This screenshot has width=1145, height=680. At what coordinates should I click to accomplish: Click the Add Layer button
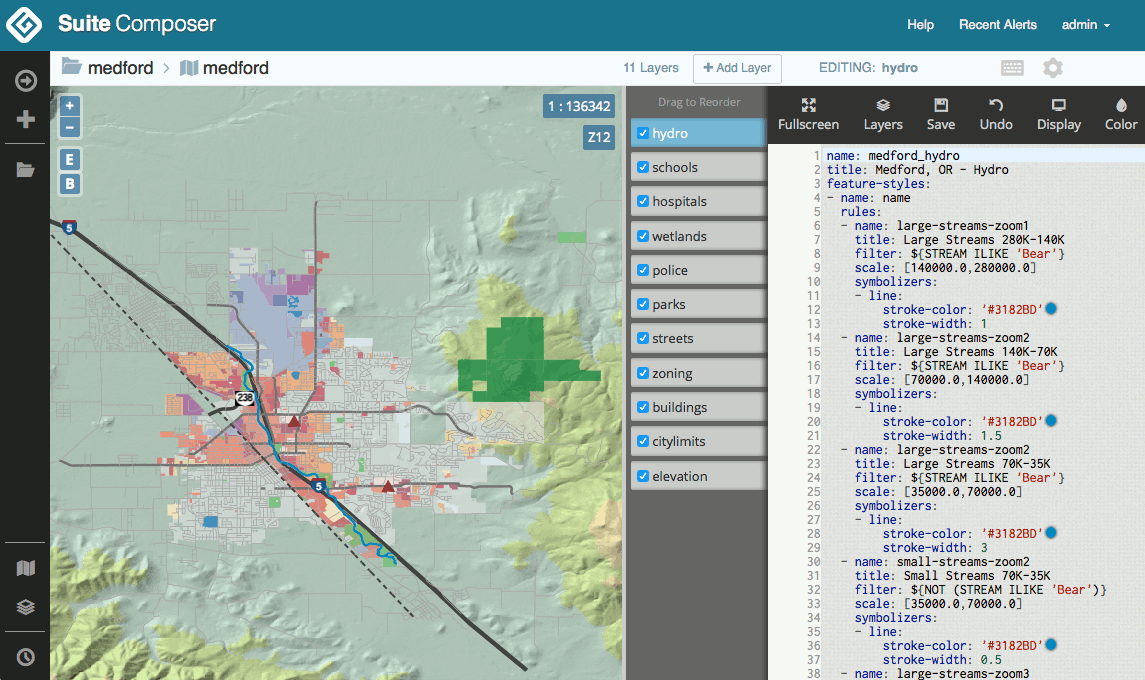[x=737, y=68]
